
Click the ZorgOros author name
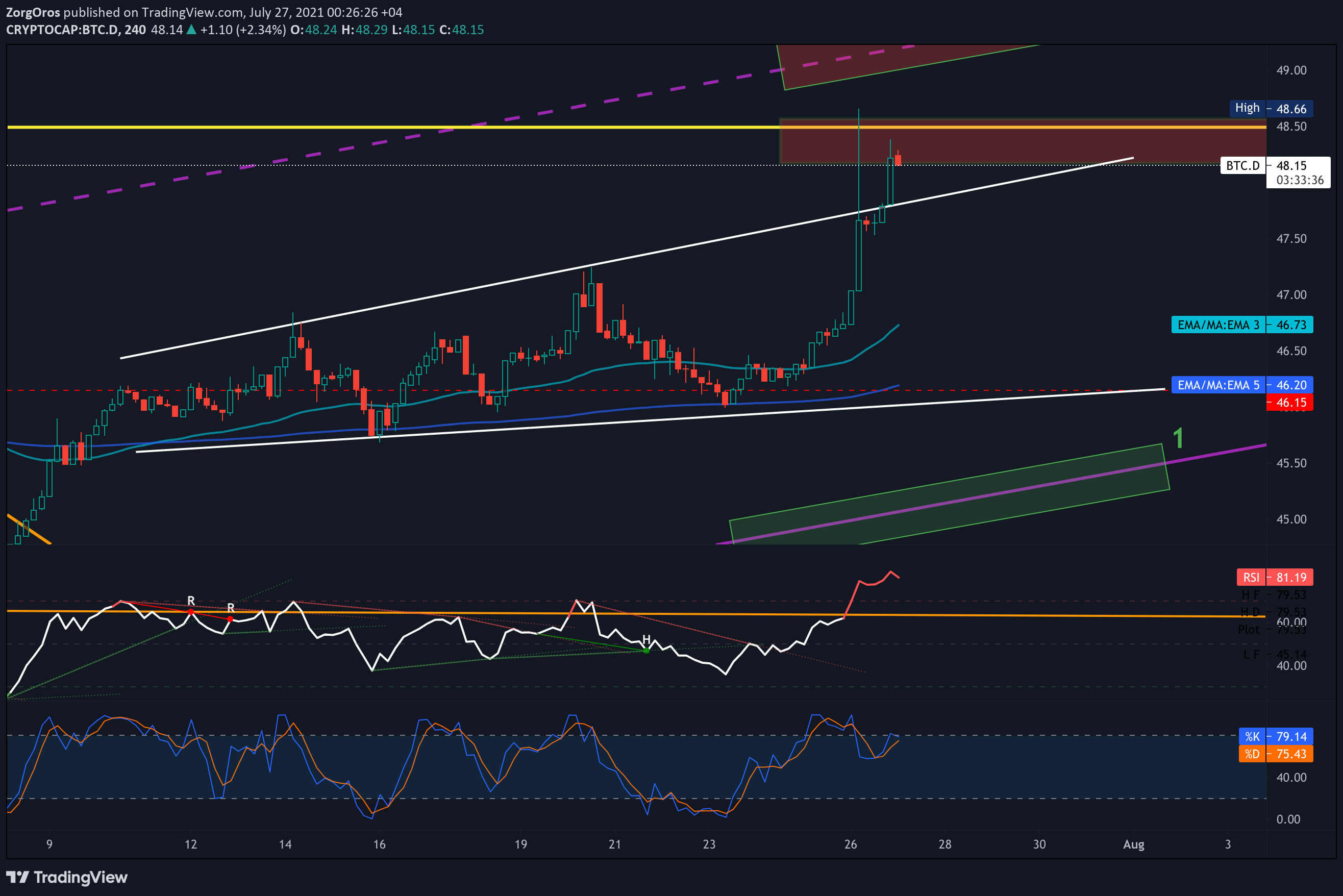pyautogui.click(x=33, y=12)
